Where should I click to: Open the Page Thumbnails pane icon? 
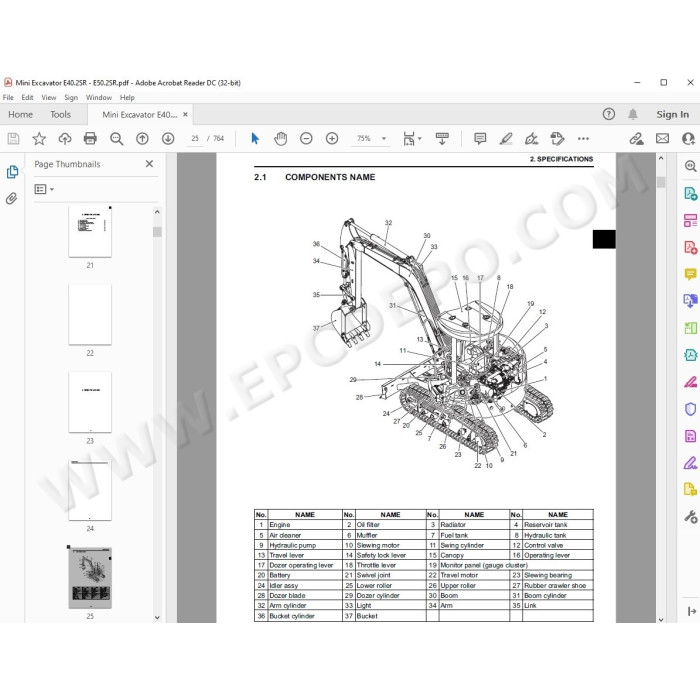(x=12, y=172)
